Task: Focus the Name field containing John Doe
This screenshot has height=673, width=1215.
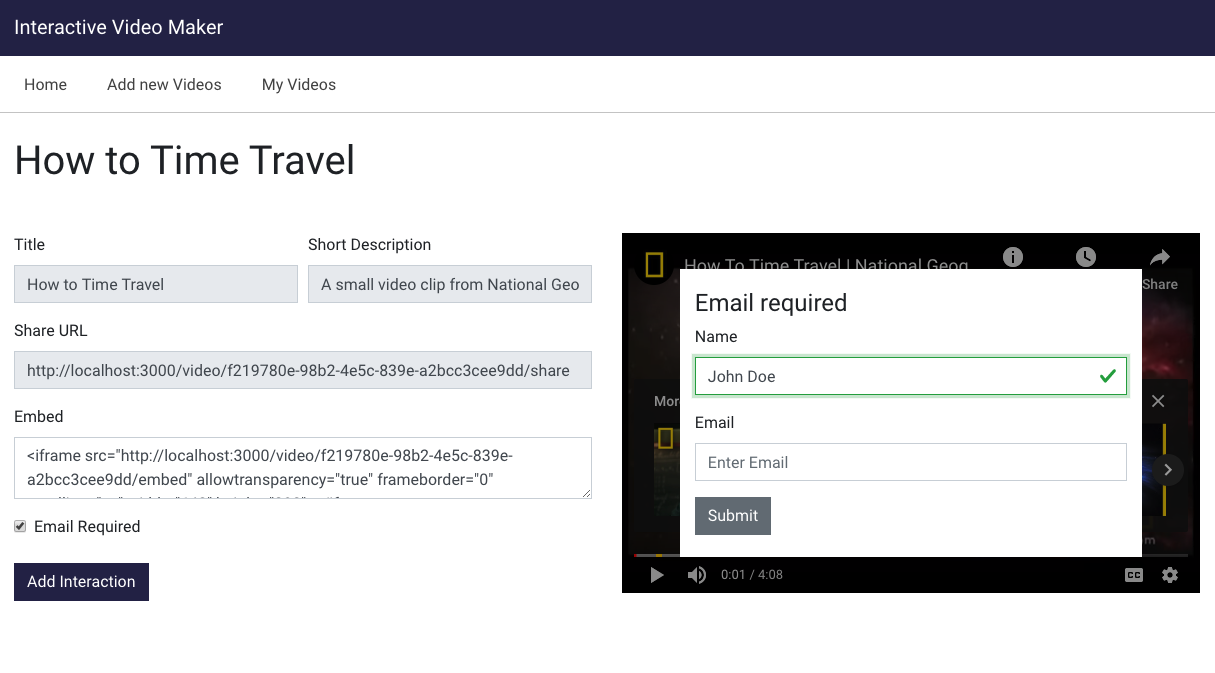Action: [911, 376]
